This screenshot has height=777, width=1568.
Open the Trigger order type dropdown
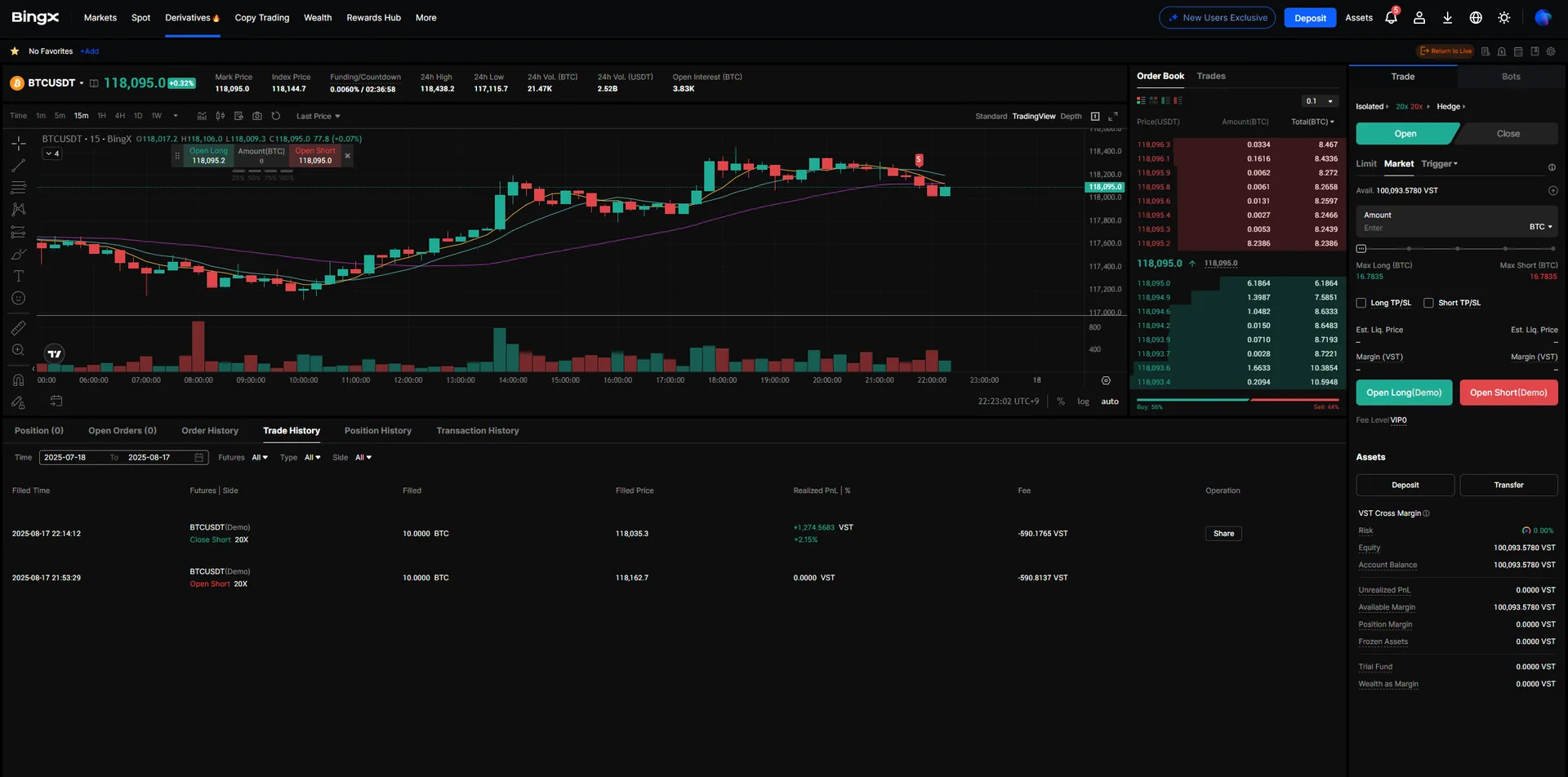pos(1440,164)
